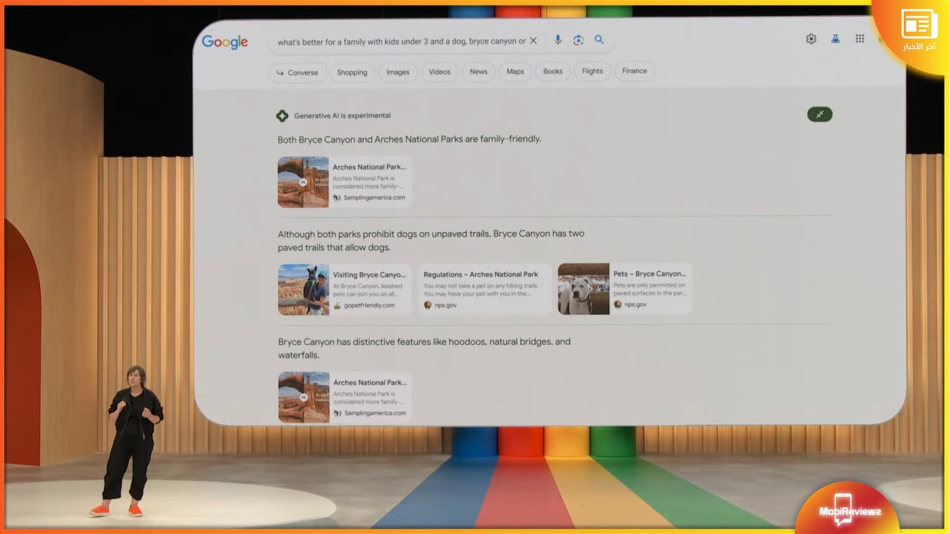Screen dimensions: 950x534
Task: Click the dog with hiker thumbnail
Action: tap(304, 289)
